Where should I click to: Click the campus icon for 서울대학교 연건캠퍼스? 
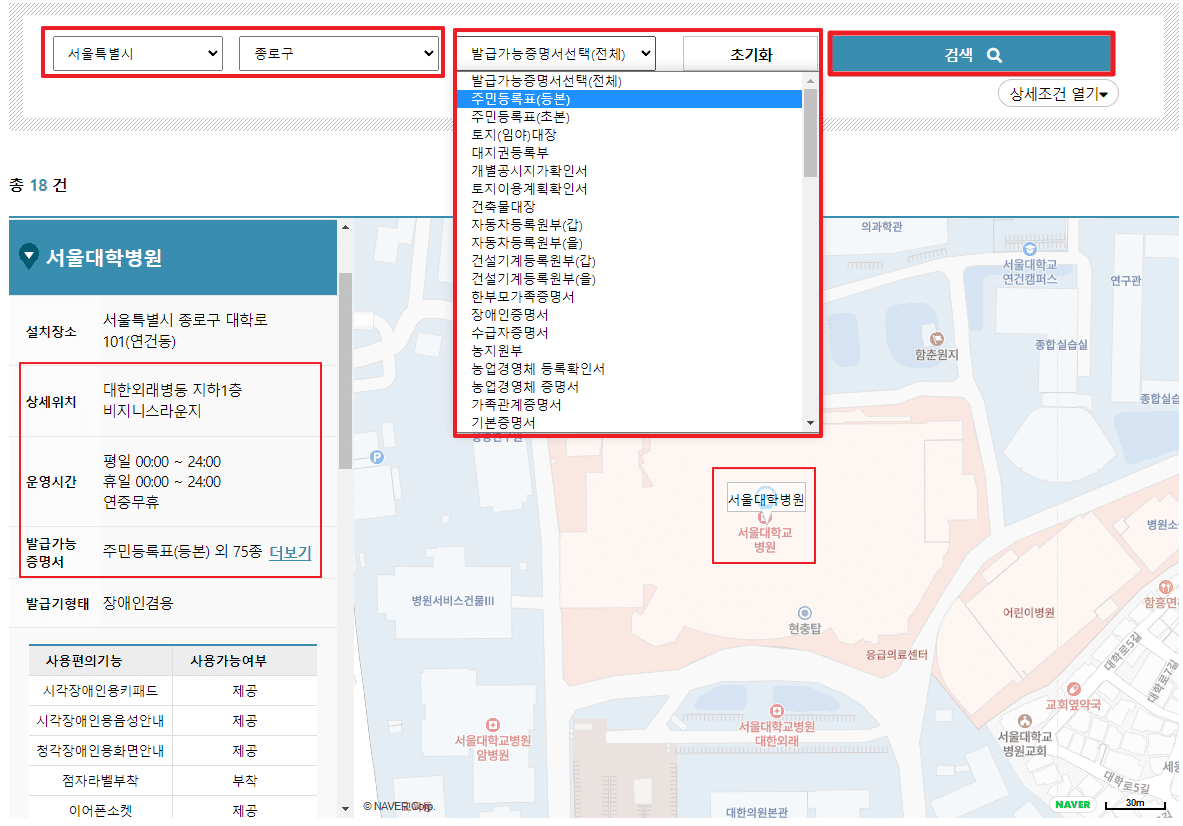click(1030, 249)
